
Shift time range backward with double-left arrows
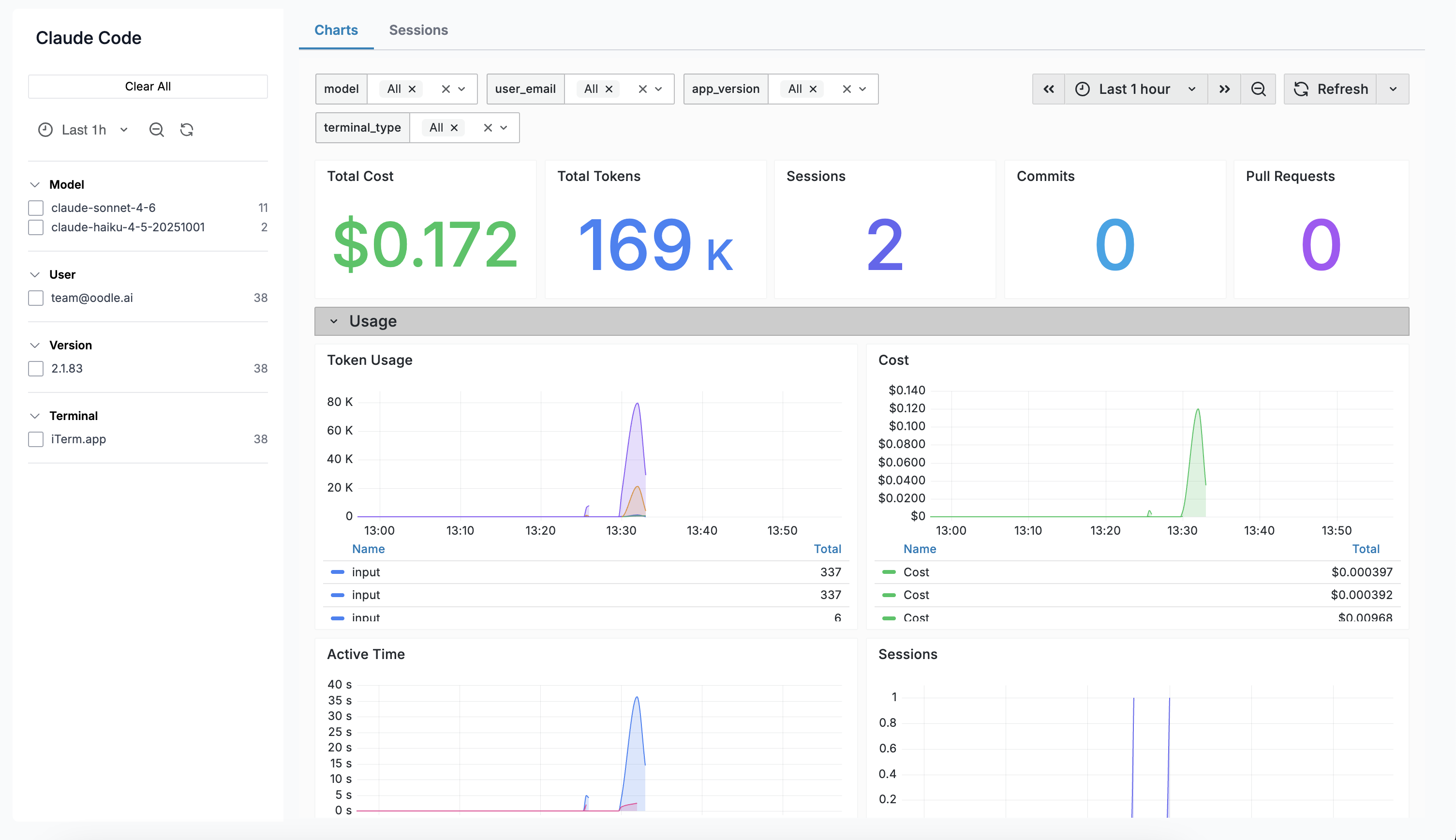tap(1048, 89)
